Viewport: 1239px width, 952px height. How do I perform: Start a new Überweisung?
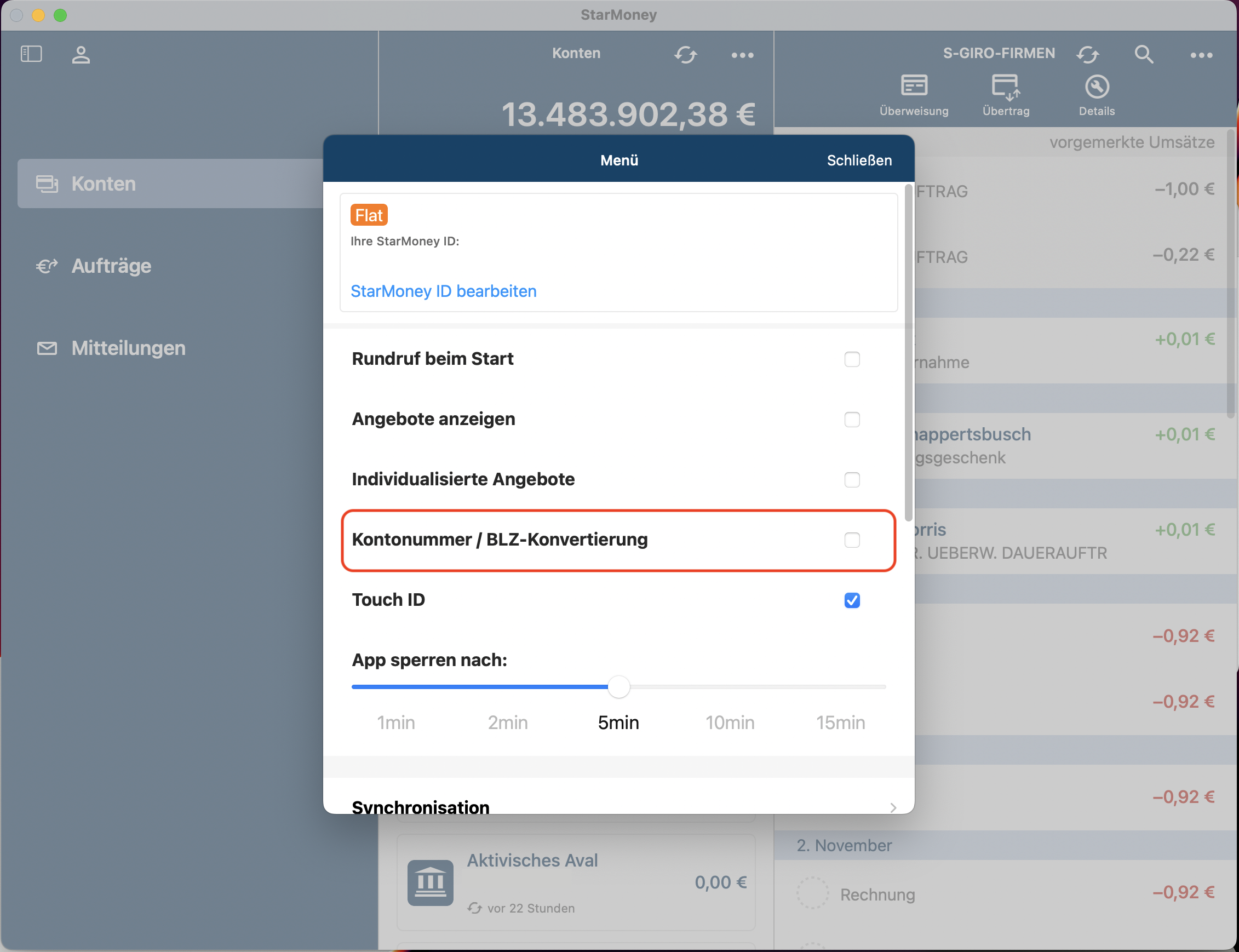[x=914, y=95]
